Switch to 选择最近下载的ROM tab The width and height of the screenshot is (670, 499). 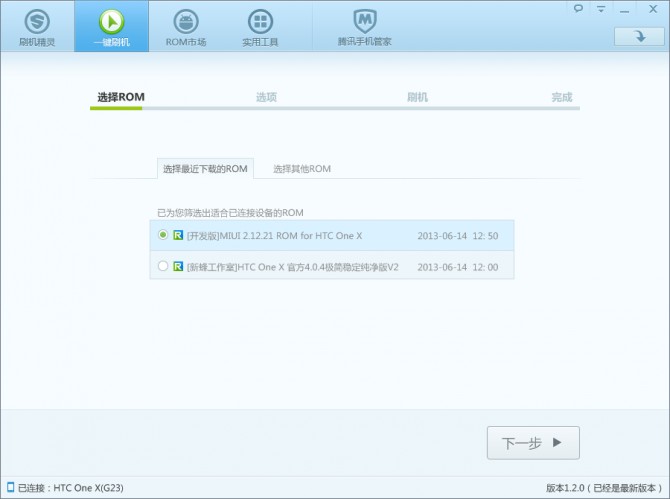pyautogui.click(x=205, y=169)
